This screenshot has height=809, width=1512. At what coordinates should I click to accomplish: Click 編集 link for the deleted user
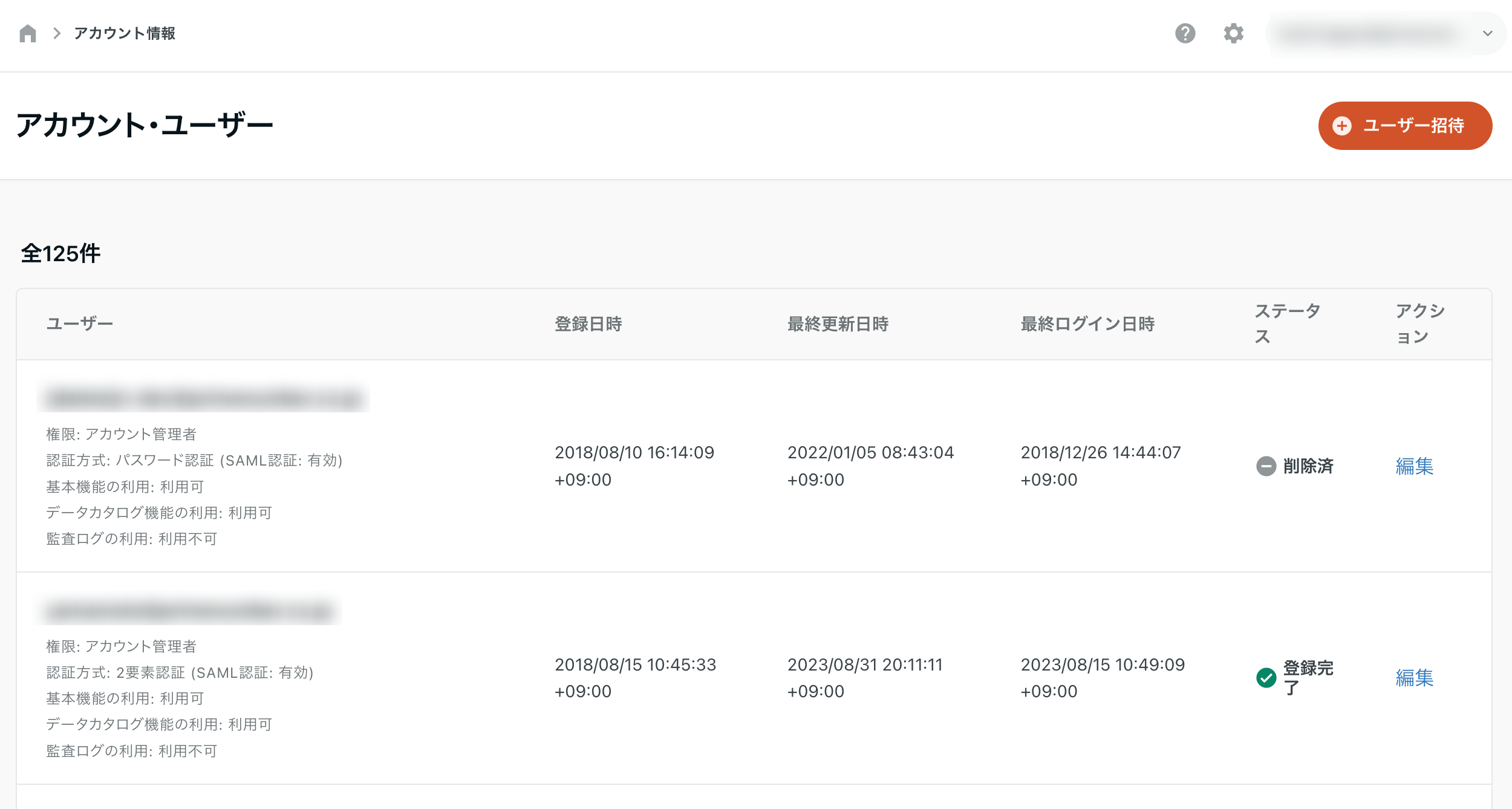[1414, 466]
